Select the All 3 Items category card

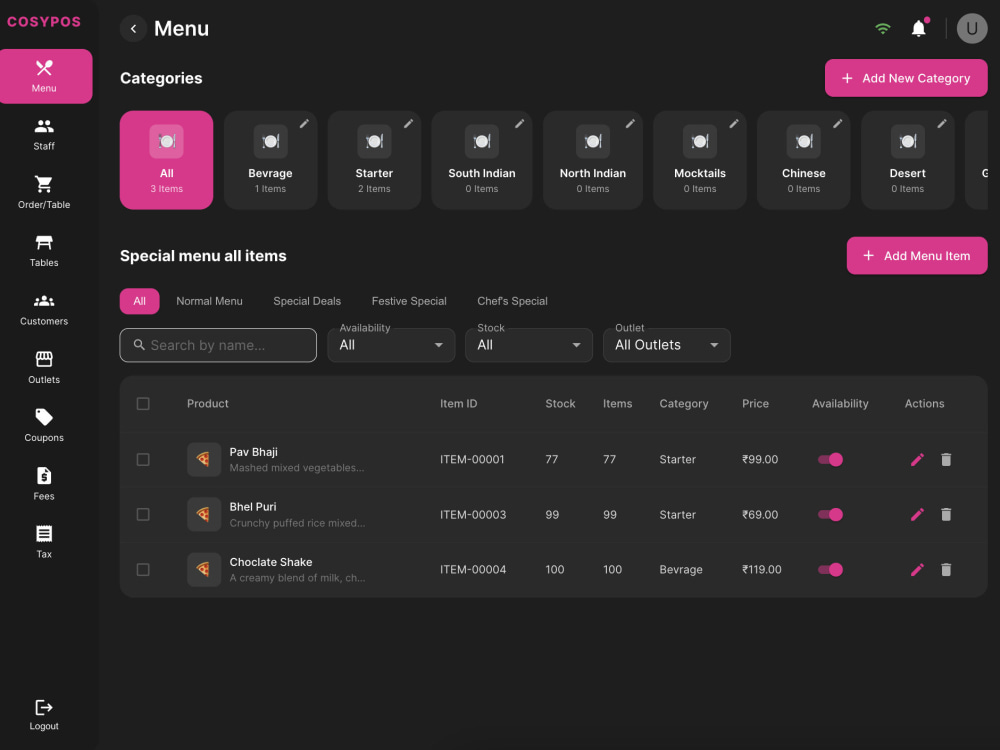click(x=166, y=160)
